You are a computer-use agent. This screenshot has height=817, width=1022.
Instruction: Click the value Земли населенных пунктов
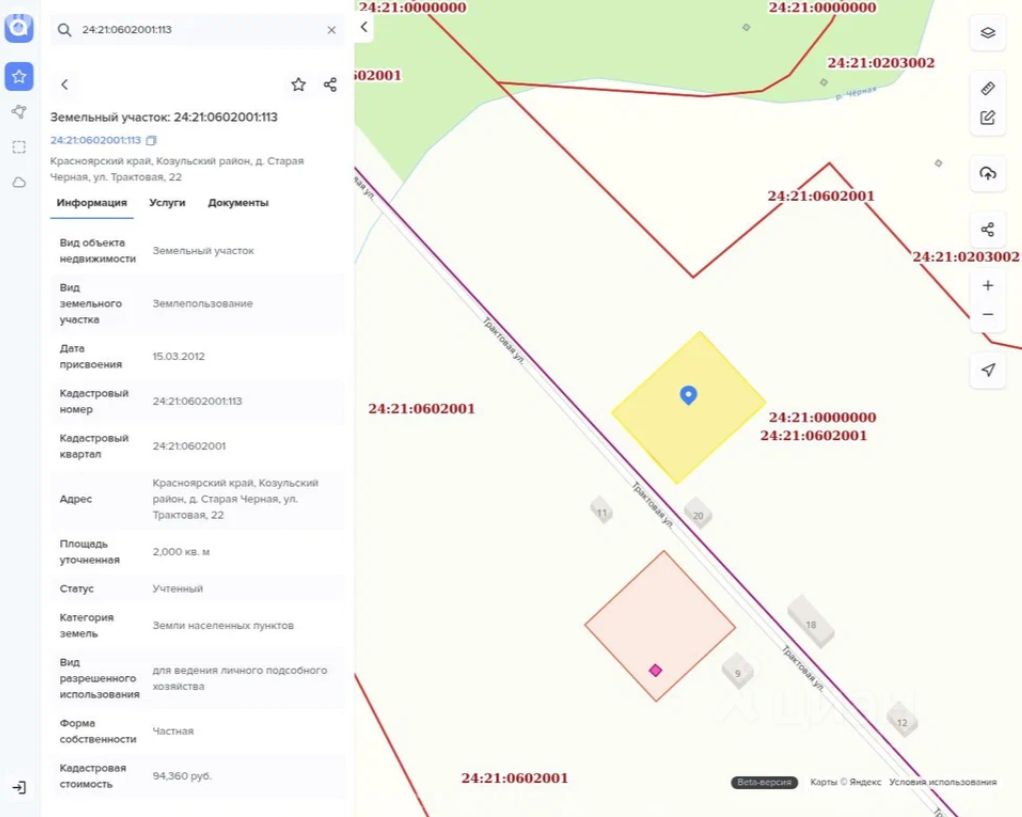point(223,625)
